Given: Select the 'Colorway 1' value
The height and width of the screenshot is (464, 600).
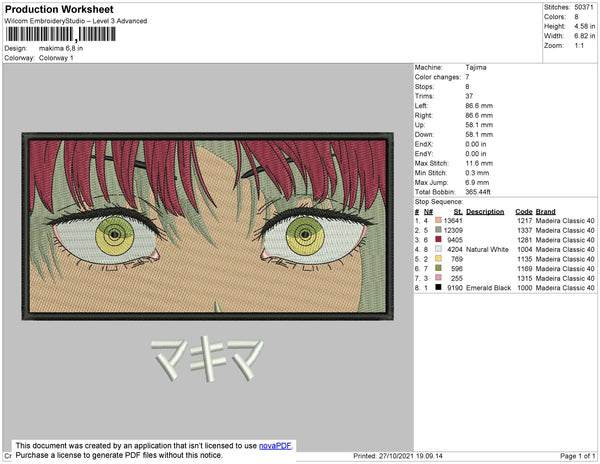Looking at the screenshot, I should tap(56, 58).
